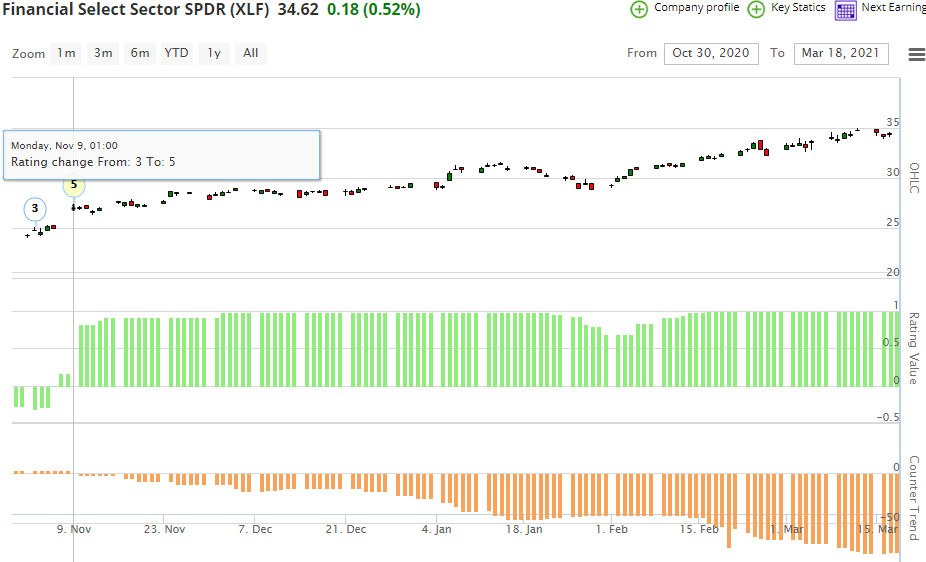Edit the To date field Mar 18, 2021
This screenshot has width=926, height=562.
[841, 53]
